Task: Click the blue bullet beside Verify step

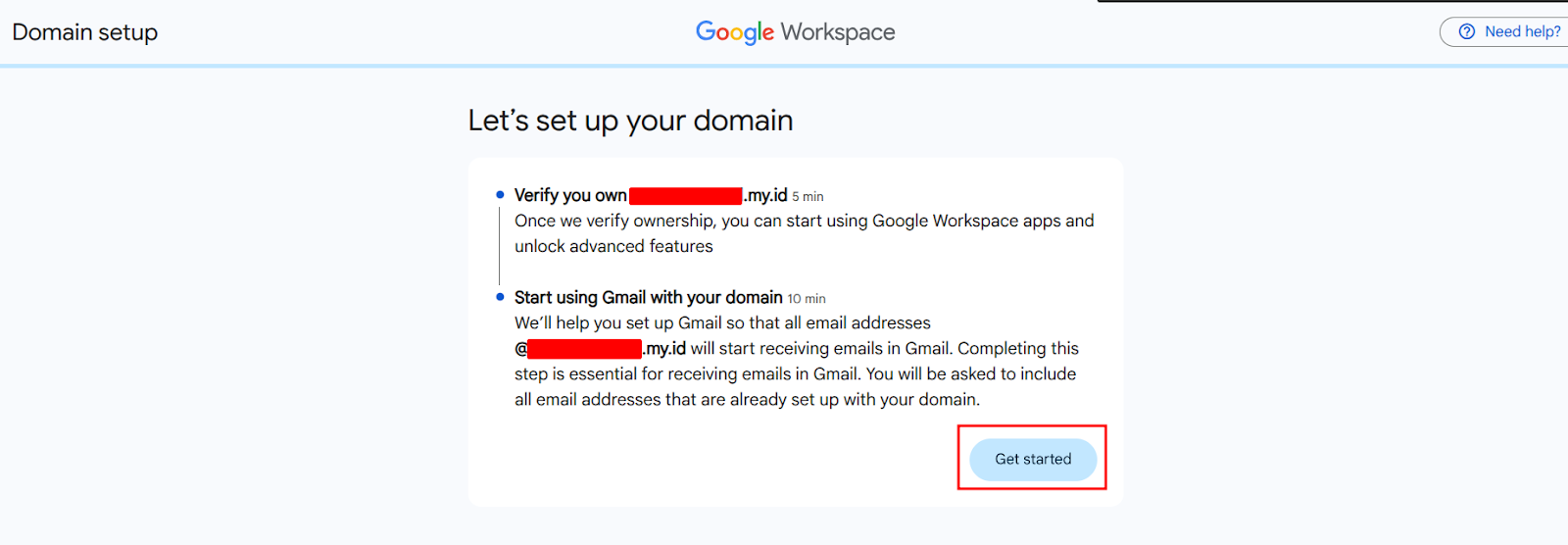Action: 500,195
